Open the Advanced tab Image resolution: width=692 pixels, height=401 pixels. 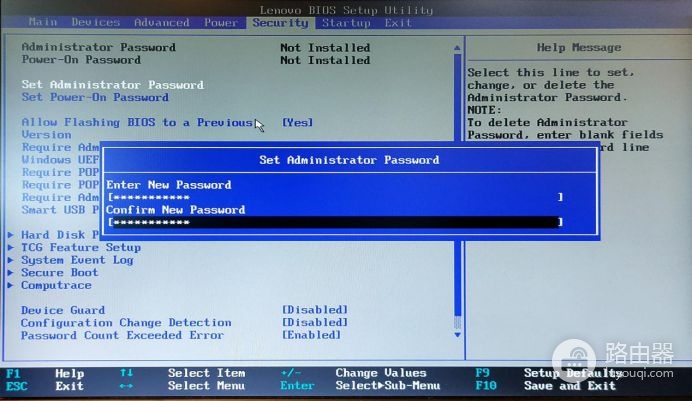[162, 23]
